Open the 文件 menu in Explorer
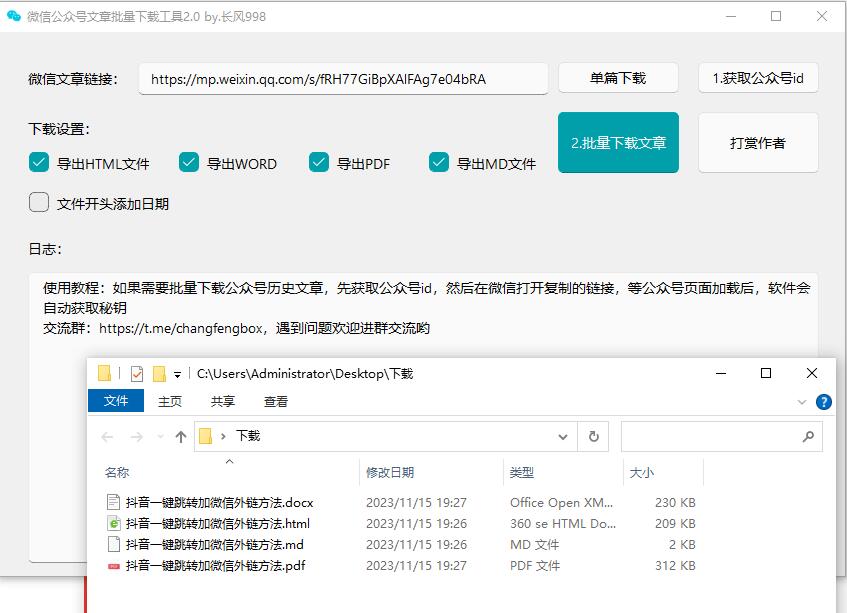847x613 pixels. tap(116, 401)
